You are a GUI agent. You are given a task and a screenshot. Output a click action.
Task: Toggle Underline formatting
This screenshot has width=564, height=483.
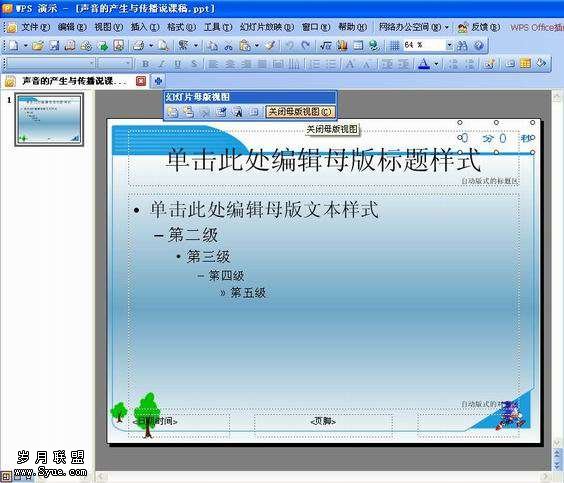(x=177, y=64)
